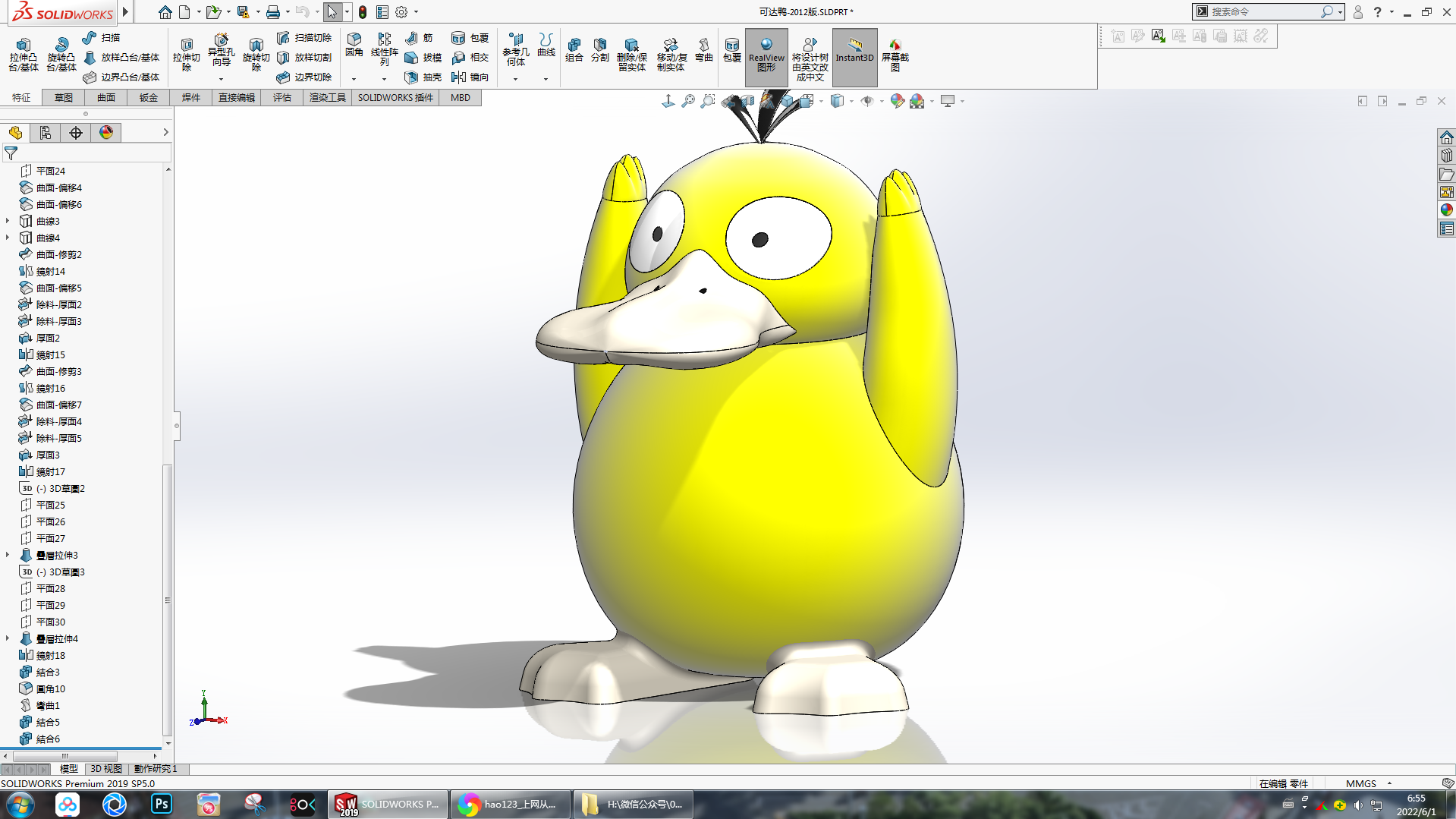Screen dimensions: 1456x819
Task: Open DisplayManager appearance tab
Action: tap(106, 133)
